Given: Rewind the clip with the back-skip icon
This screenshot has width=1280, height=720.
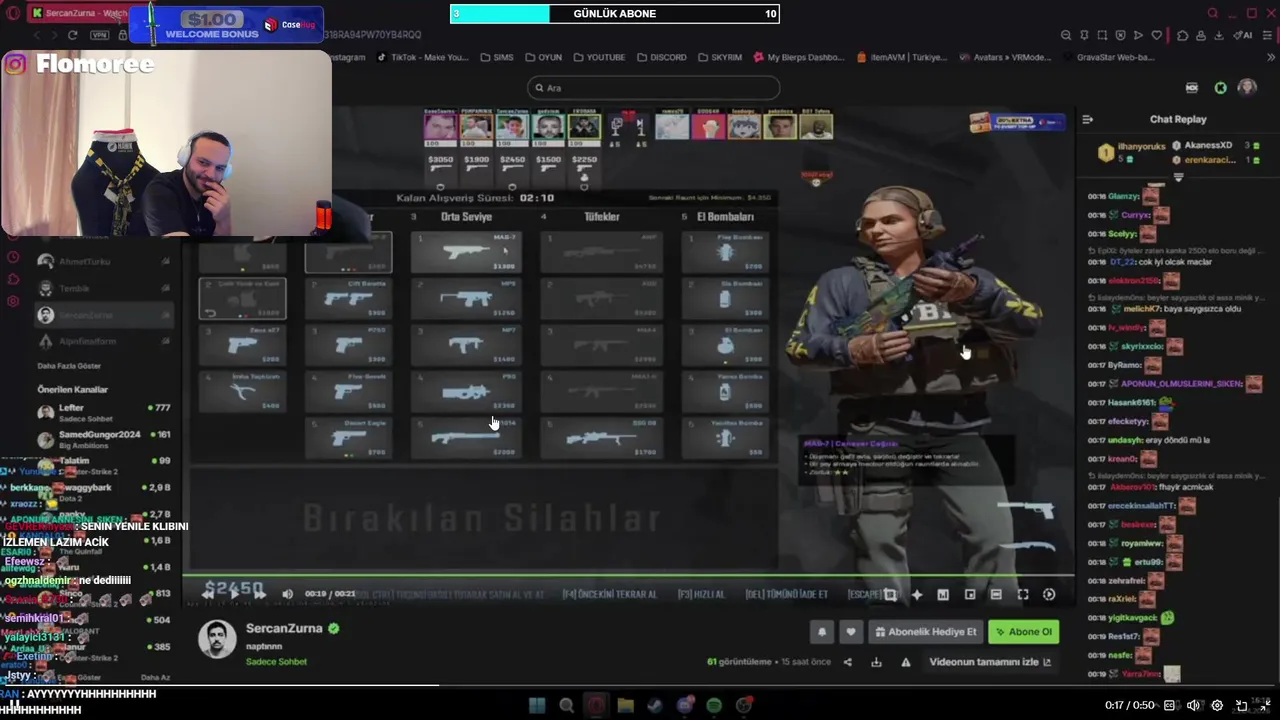Looking at the screenshot, I should 208,594.
